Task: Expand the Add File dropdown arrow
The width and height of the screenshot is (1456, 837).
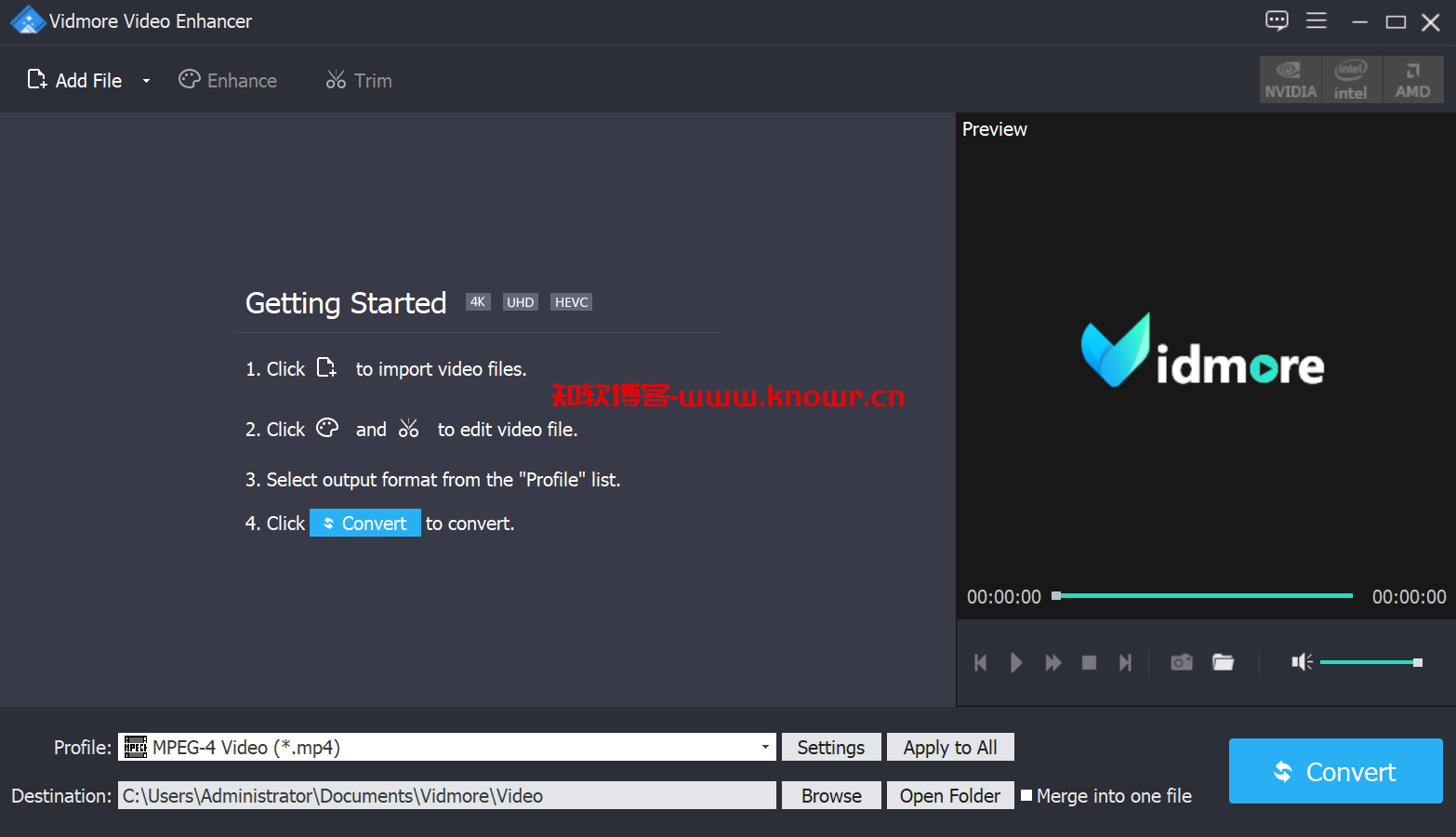Action: [x=146, y=81]
